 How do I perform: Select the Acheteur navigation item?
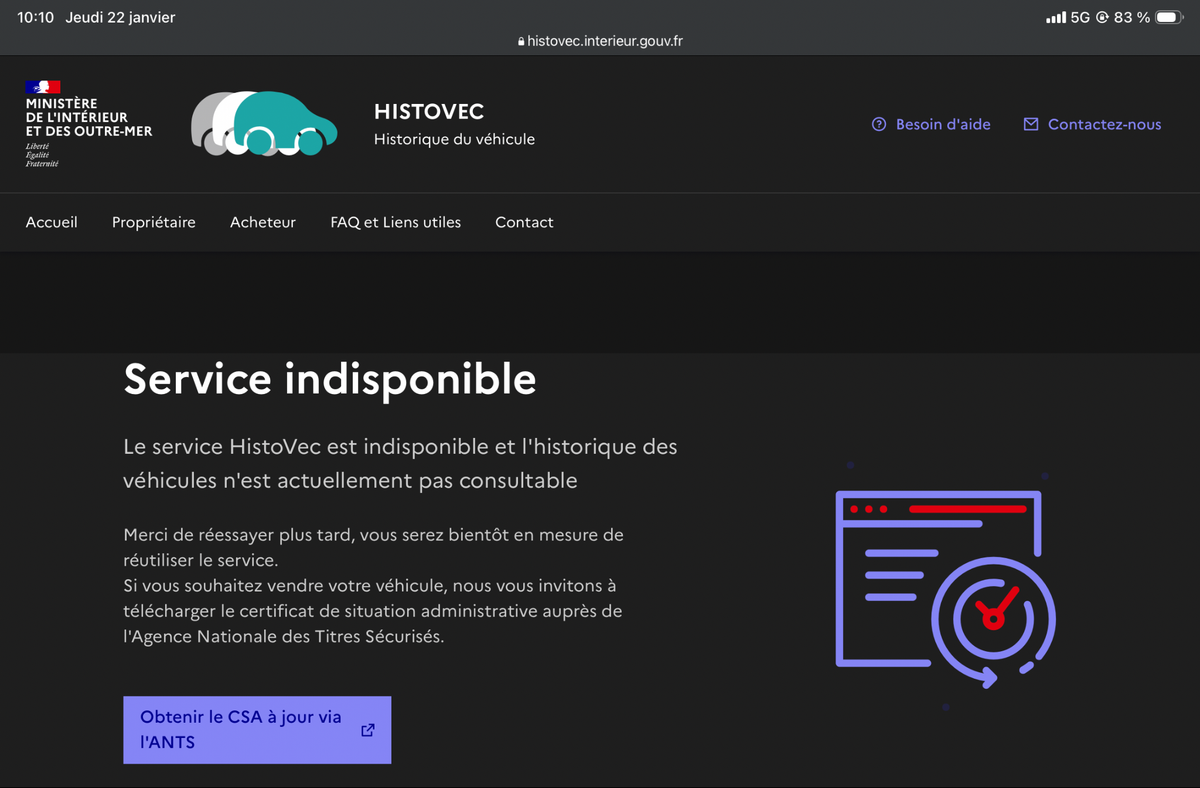263,222
